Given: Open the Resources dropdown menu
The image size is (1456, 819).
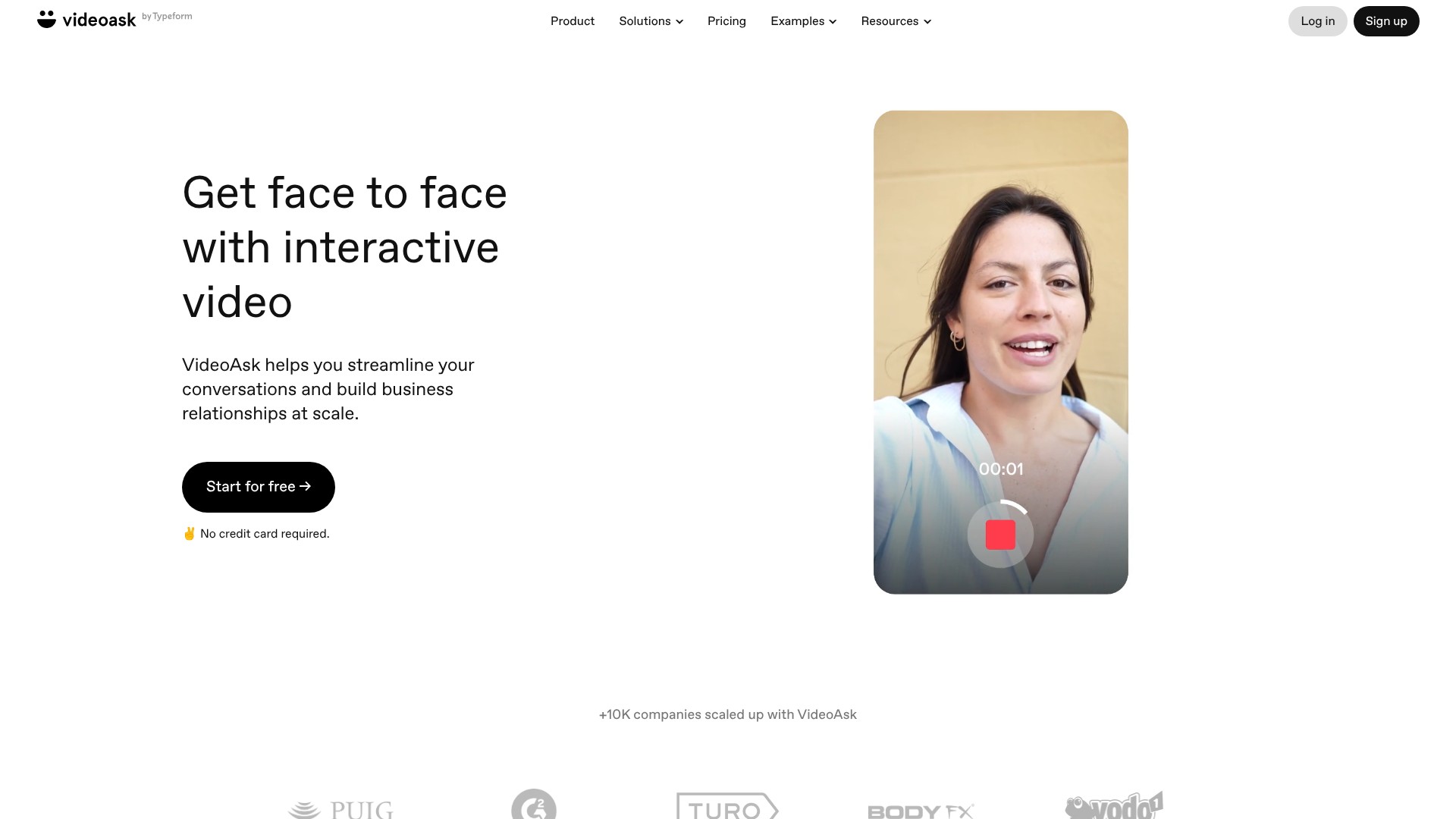Looking at the screenshot, I should [896, 21].
